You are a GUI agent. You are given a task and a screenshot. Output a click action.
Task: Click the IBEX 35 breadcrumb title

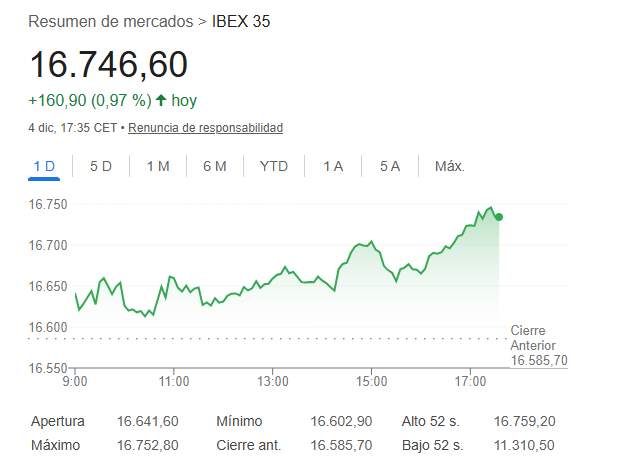(241, 21)
